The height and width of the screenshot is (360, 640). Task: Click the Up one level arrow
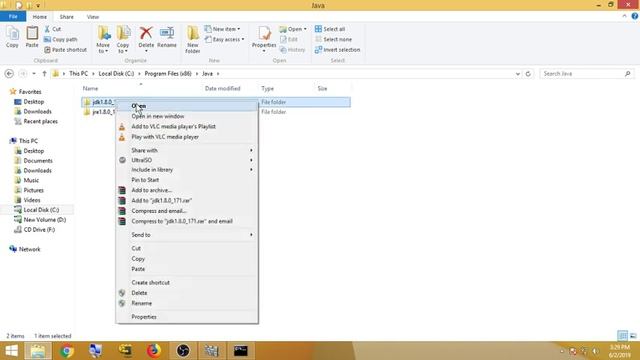(44, 74)
